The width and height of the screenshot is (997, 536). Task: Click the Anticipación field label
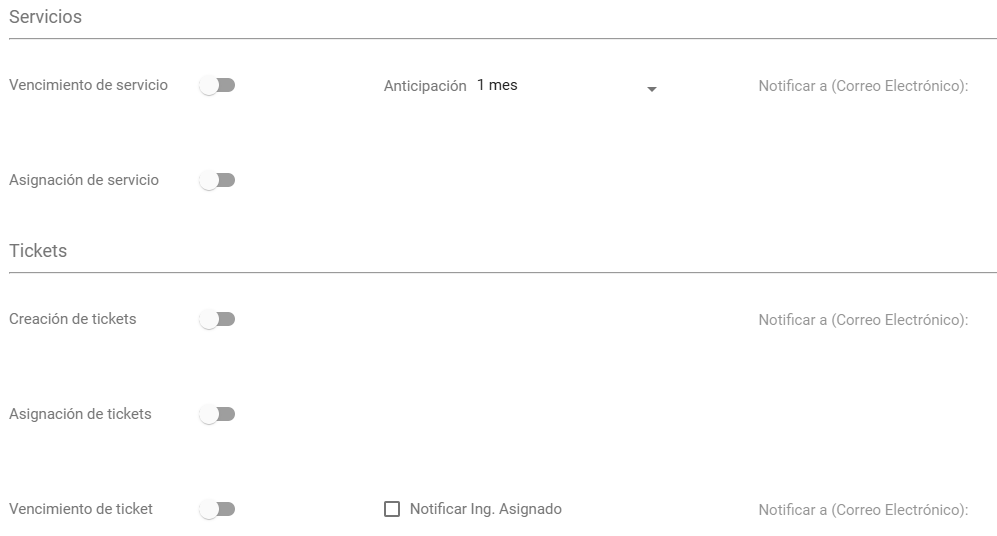(x=425, y=86)
